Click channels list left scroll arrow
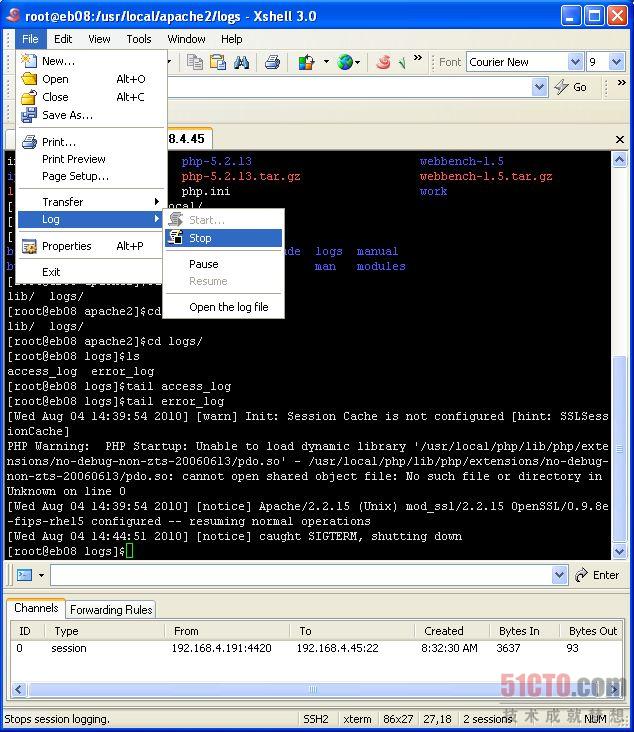The height and width of the screenshot is (732, 634). (x=19, y=689)
